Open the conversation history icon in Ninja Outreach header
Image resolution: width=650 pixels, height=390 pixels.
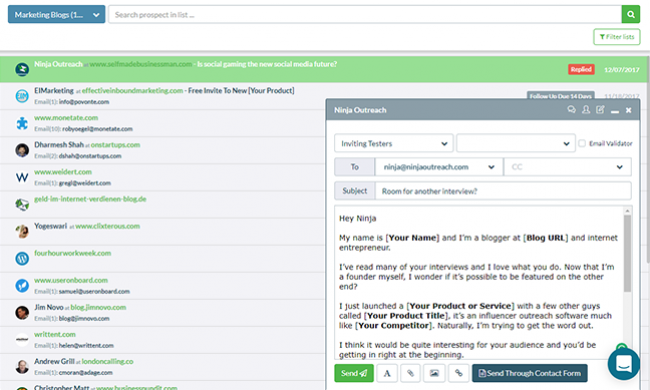coord(572,109)
